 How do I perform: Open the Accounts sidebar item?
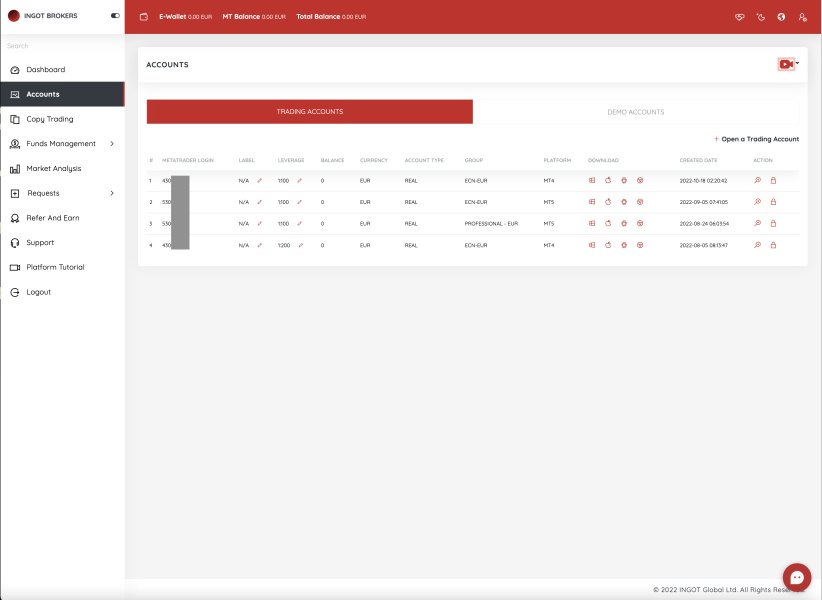pos(62,94)
